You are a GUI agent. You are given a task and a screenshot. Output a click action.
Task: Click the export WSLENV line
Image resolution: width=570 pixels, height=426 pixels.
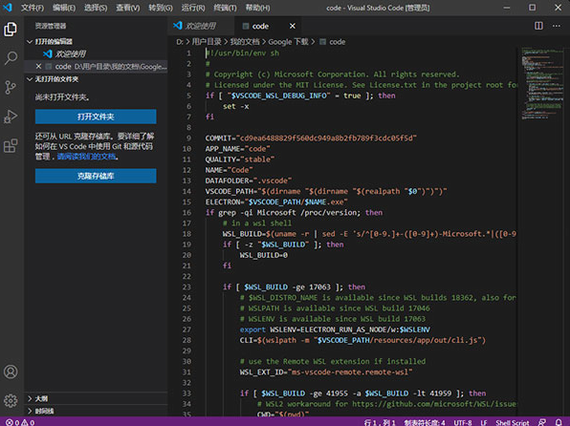(x=335, y=330)
